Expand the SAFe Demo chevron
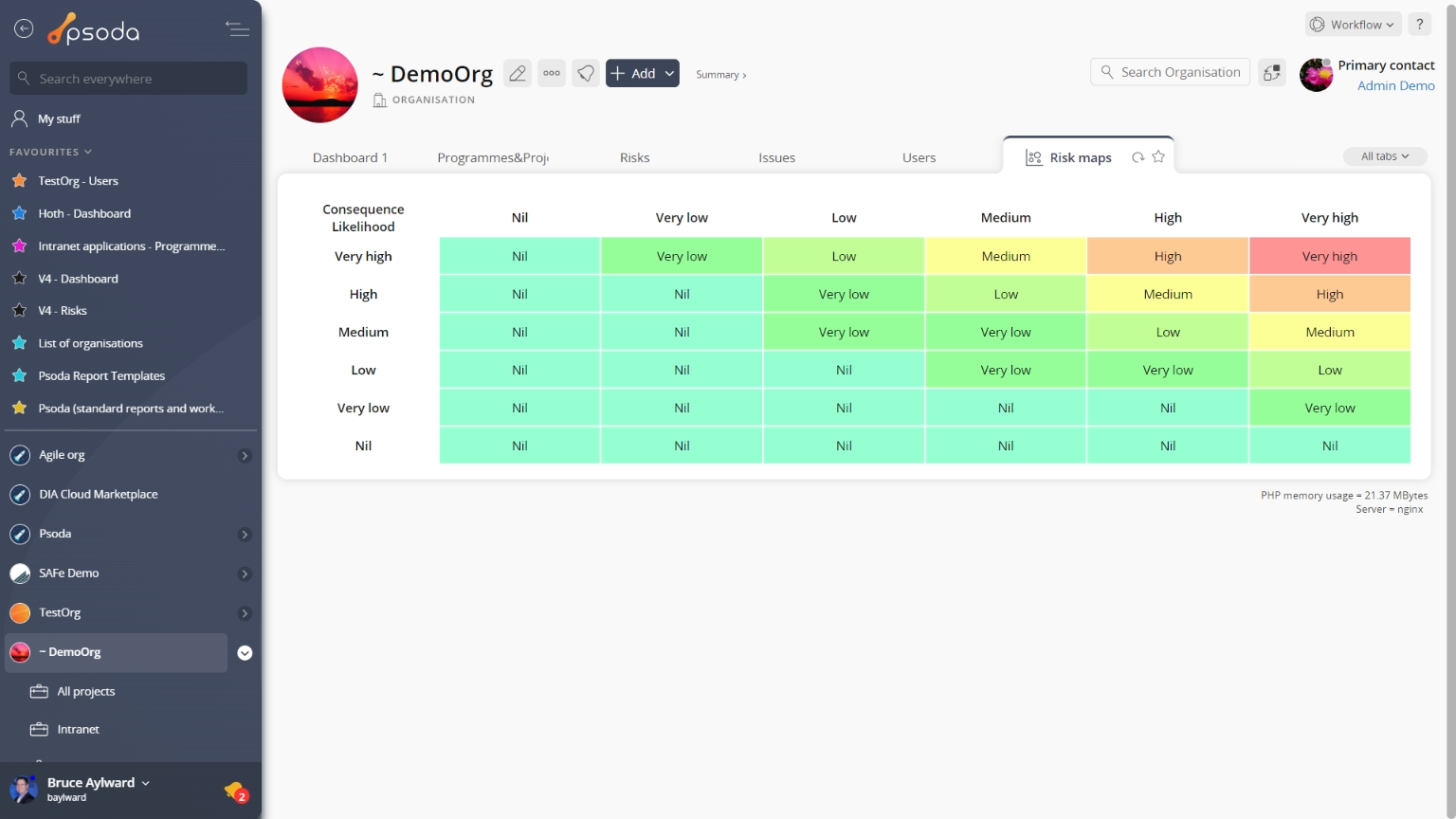 [245, 574]
